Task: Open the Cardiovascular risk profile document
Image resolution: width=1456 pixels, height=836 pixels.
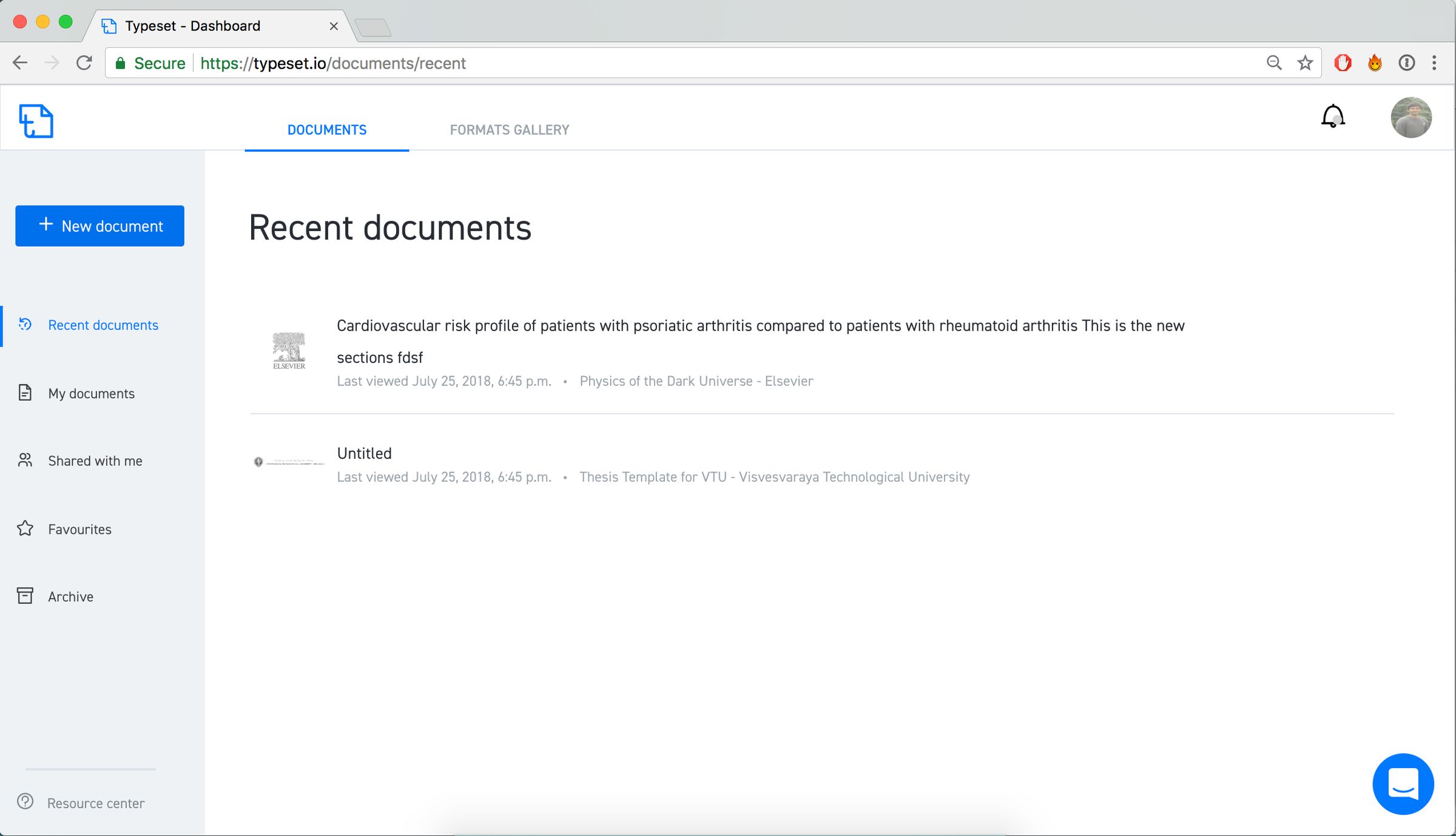Action: [x=758, y=326]
